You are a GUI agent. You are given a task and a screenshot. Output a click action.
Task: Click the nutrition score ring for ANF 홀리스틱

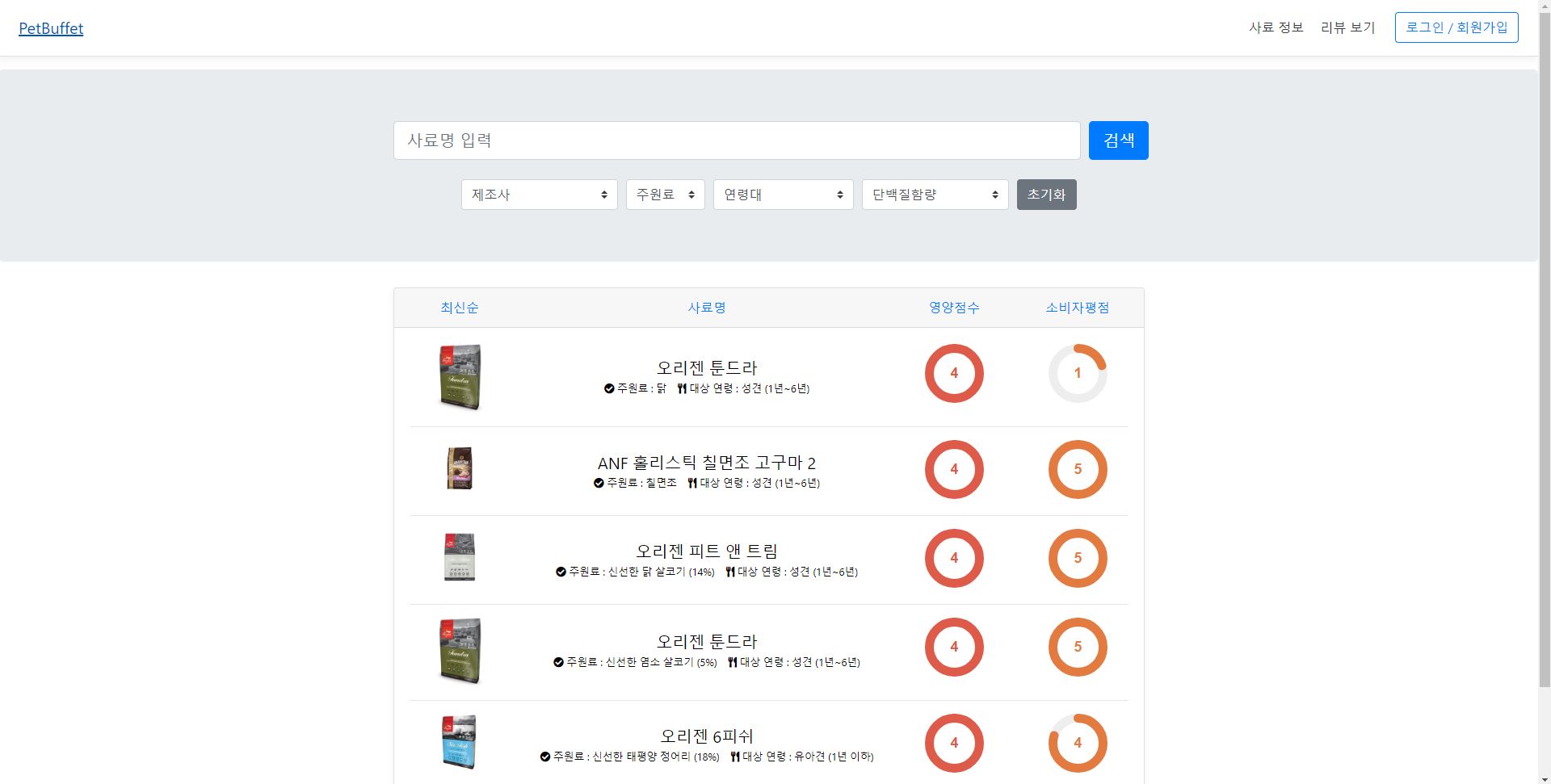click(954, 469)
